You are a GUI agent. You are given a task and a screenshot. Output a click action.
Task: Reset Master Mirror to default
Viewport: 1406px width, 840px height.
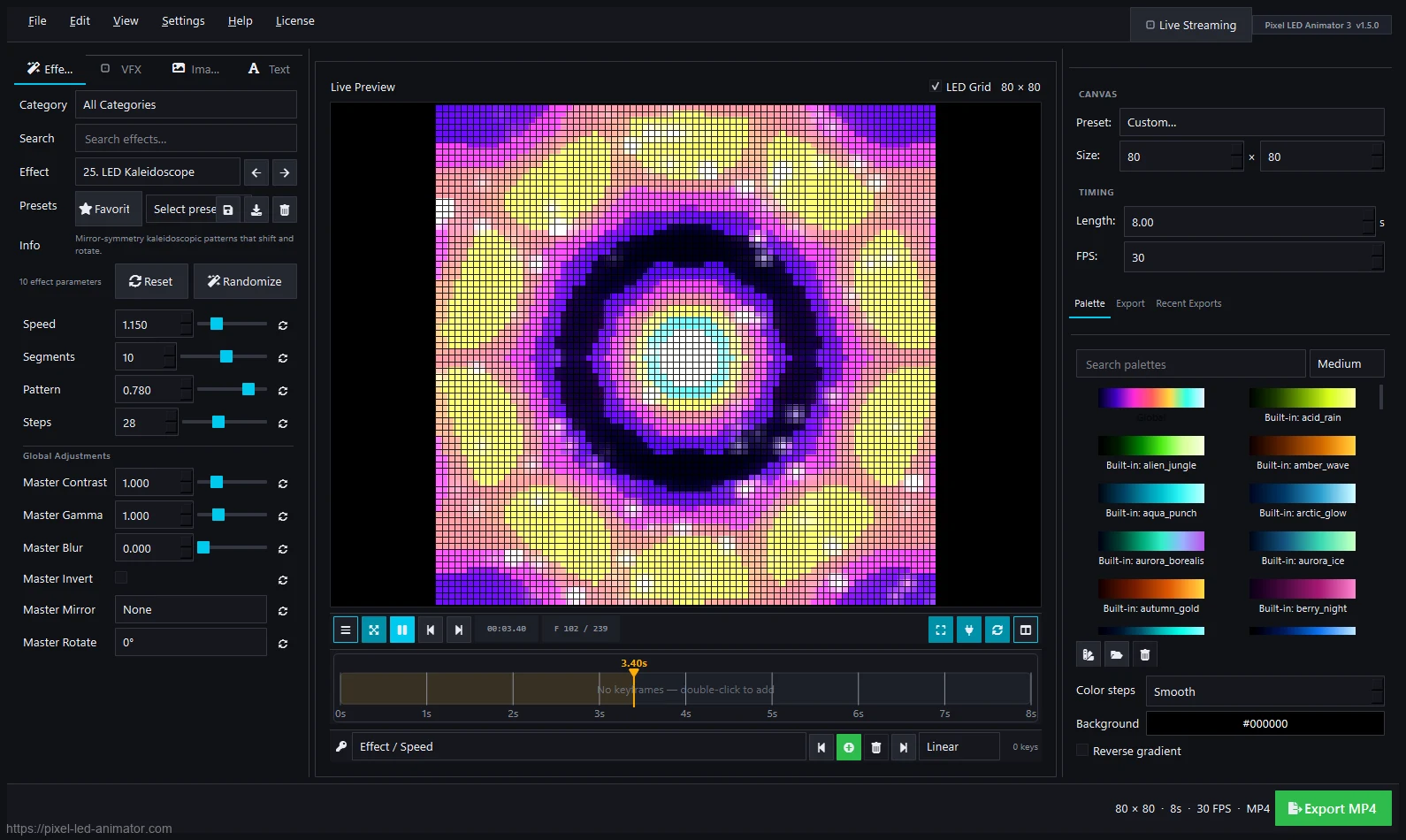(x=283, y=611)
